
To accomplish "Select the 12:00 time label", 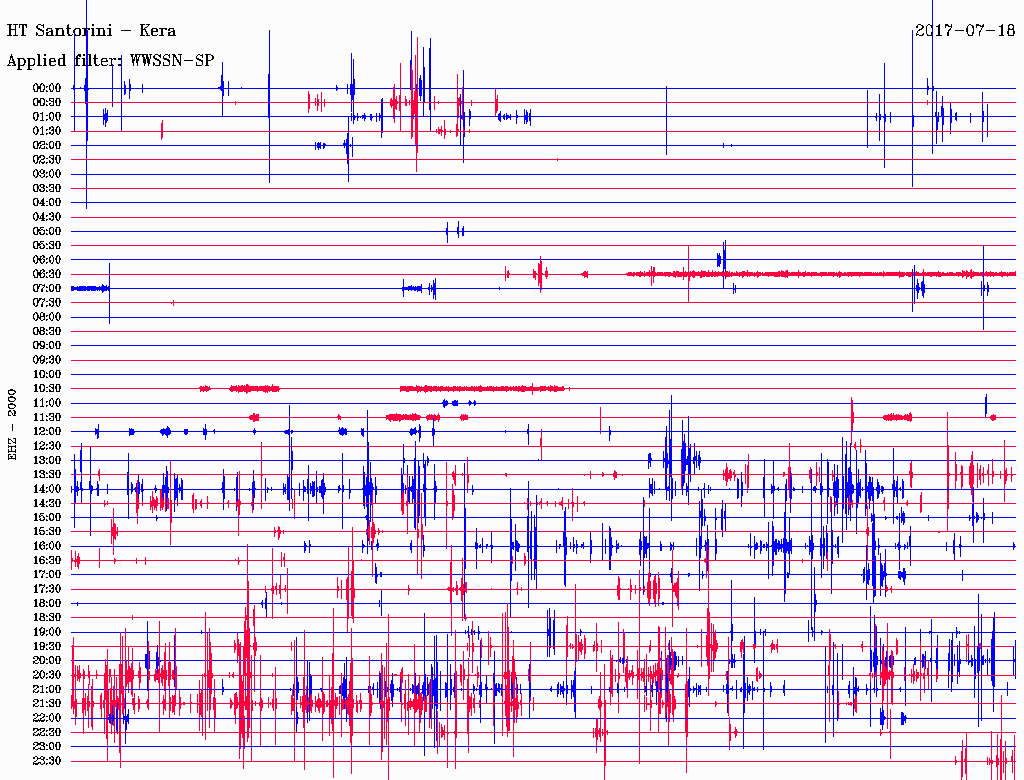I will tap(47, 432).
